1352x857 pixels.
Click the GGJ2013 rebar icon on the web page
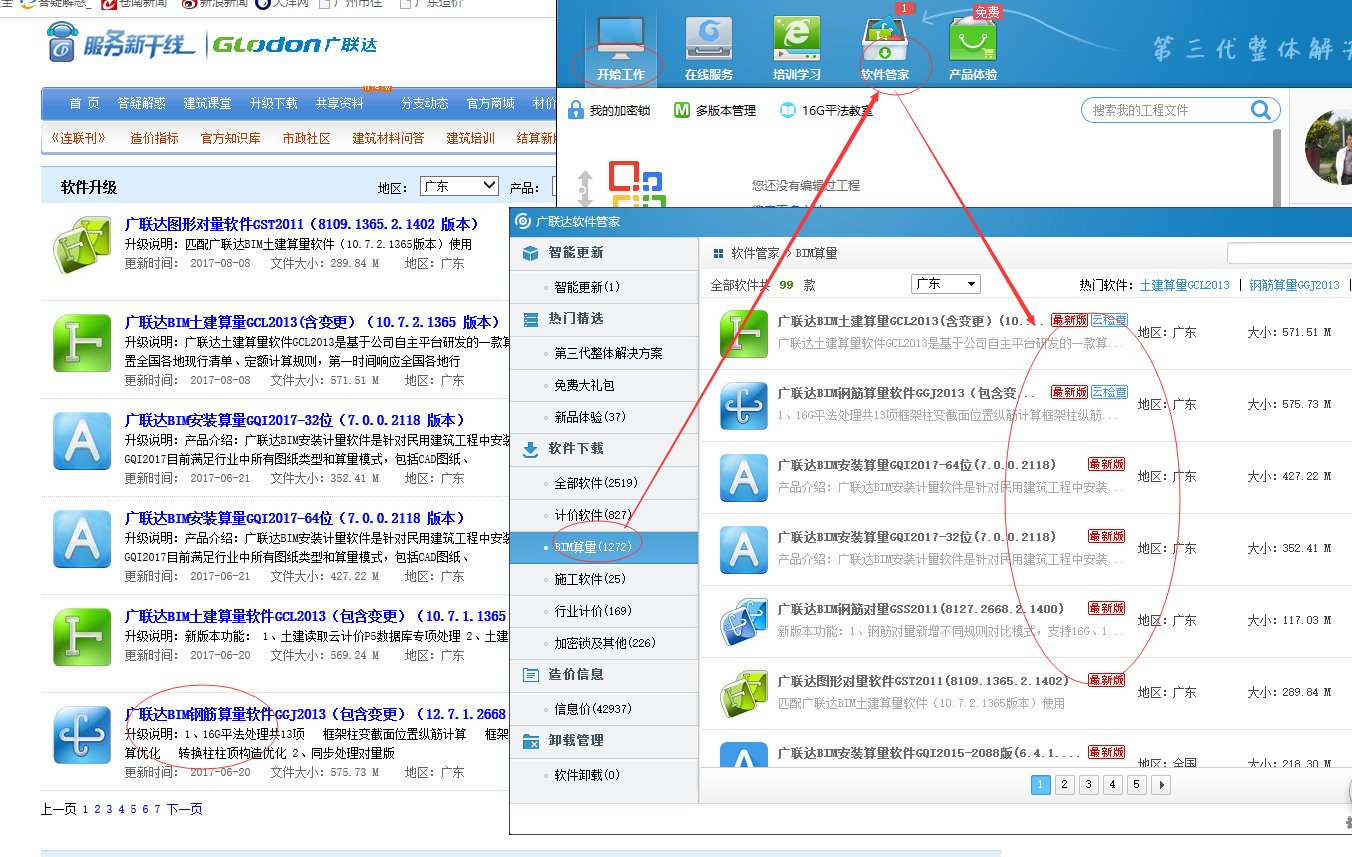[81, 734]
